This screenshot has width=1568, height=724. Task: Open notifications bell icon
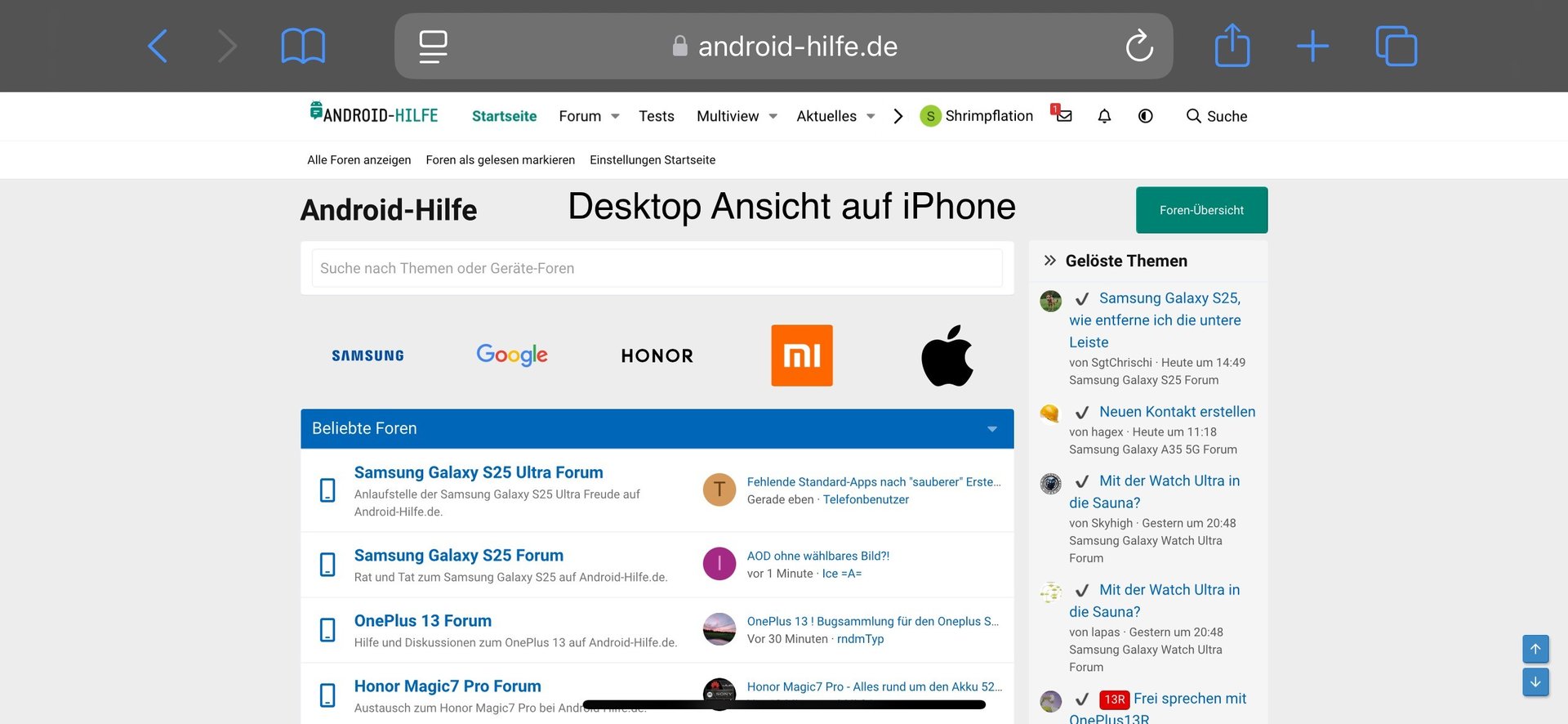1104,116
